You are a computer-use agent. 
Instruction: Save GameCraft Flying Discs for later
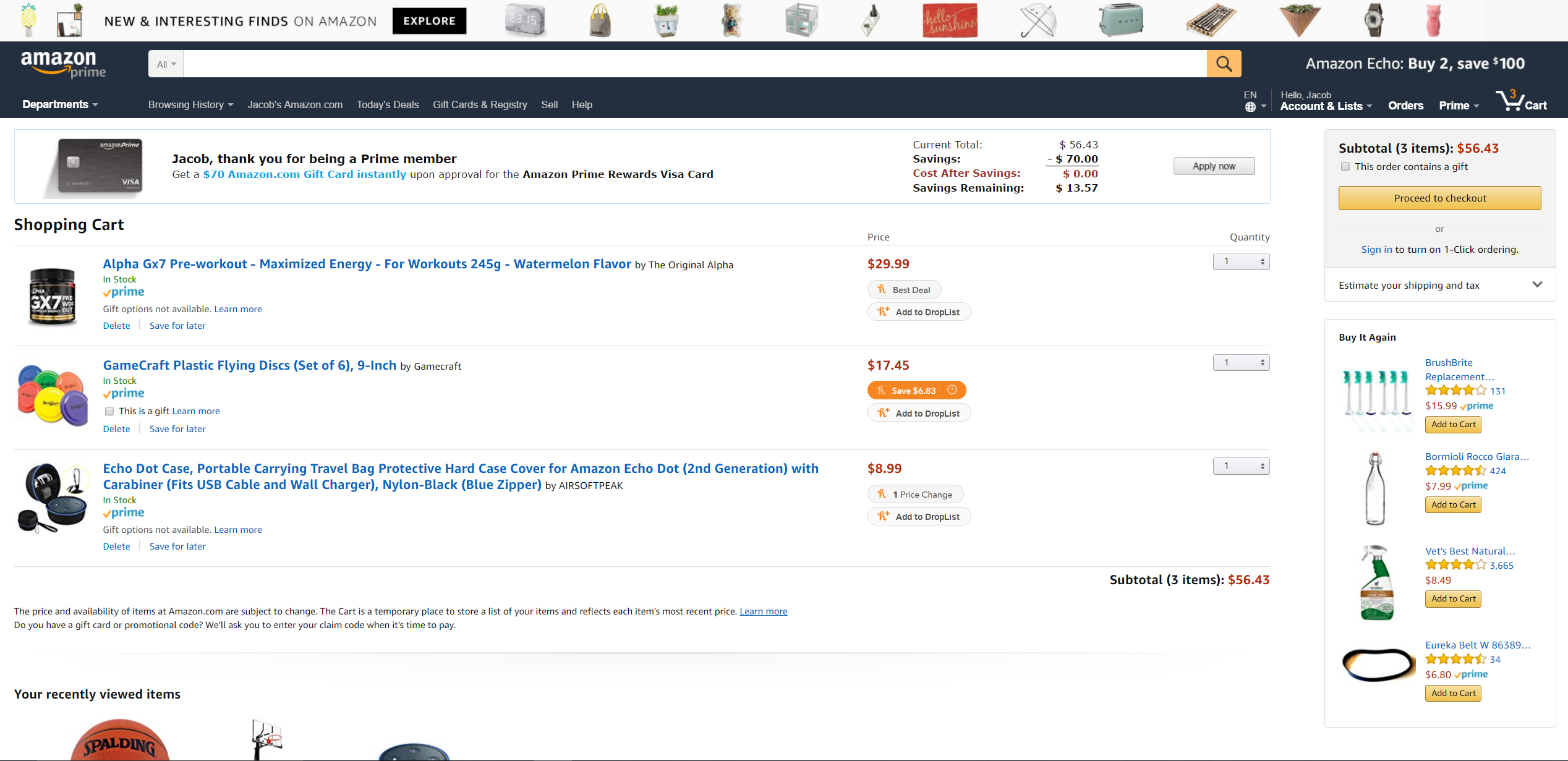click(x=177, y=429)
